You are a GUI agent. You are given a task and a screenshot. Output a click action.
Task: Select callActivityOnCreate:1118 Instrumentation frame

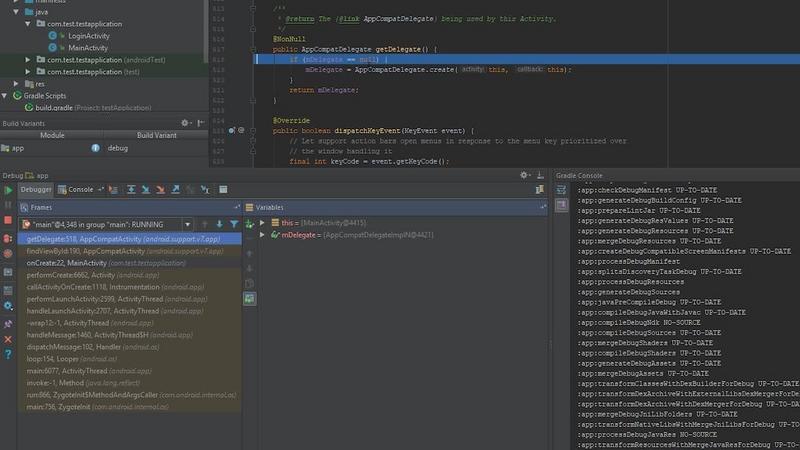coord(130,287)
